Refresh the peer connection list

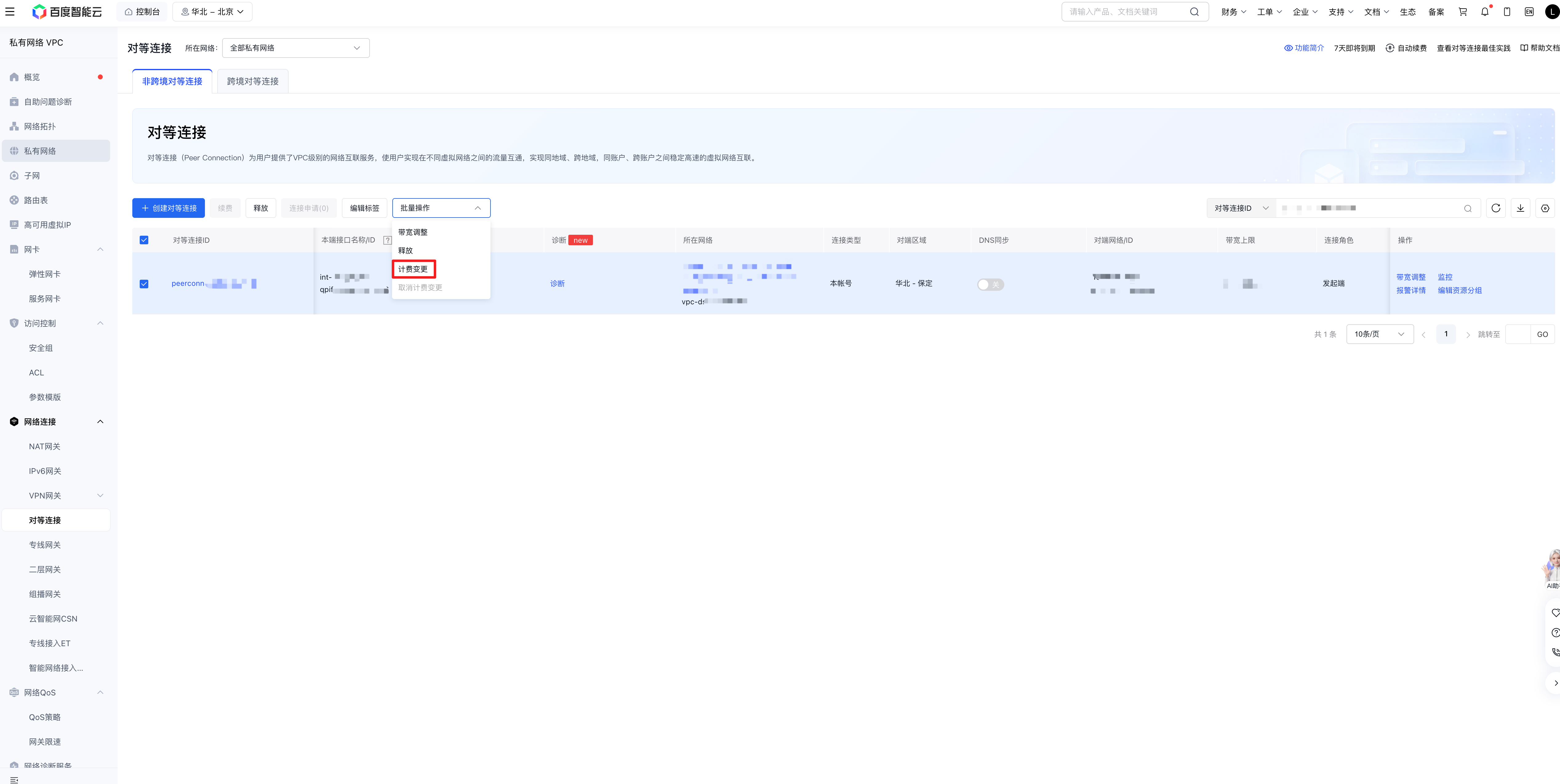pyautogui.click(x=1496, y=208)
